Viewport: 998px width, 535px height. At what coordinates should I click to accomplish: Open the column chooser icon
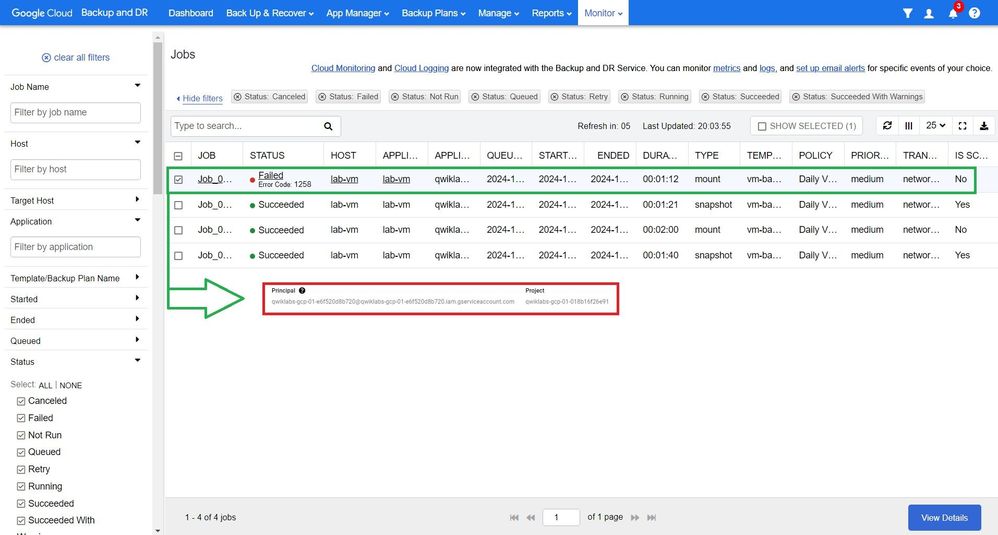click(x=909, y=126)
